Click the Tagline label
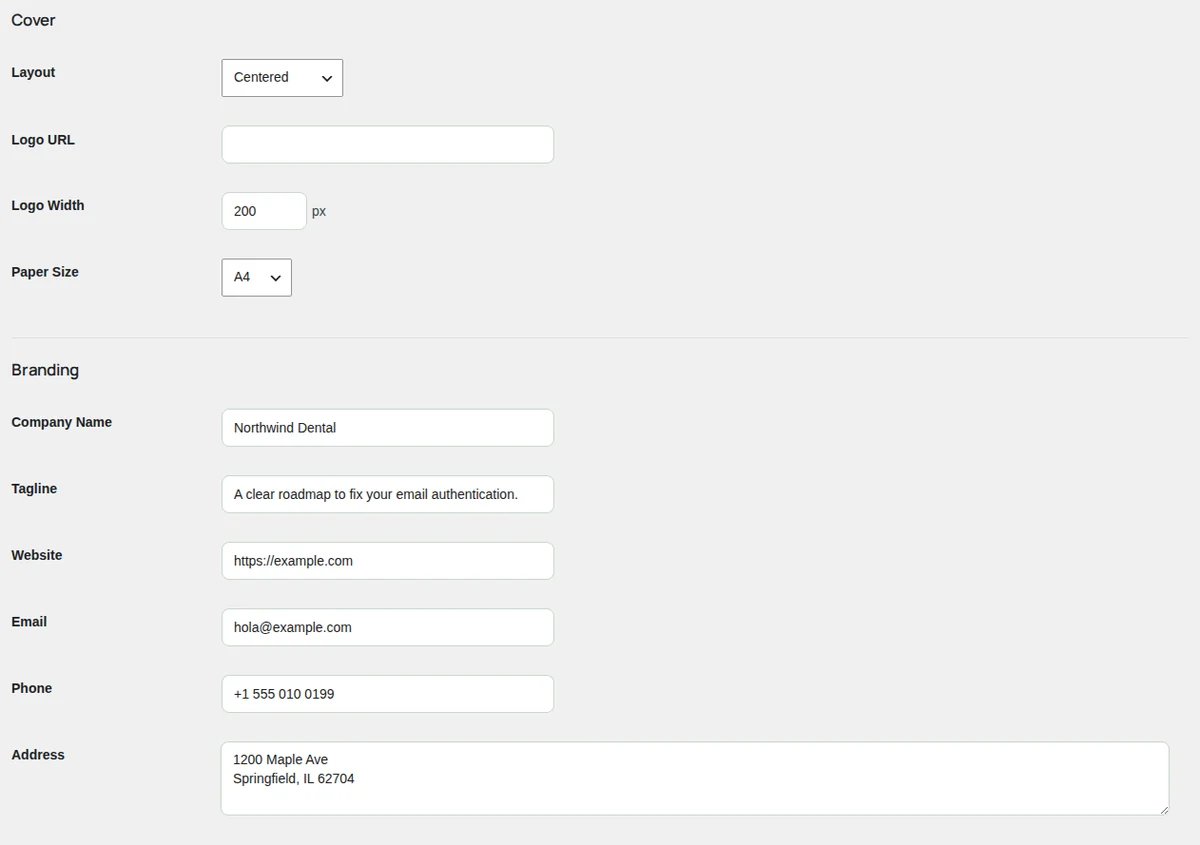 click(34, 489)
